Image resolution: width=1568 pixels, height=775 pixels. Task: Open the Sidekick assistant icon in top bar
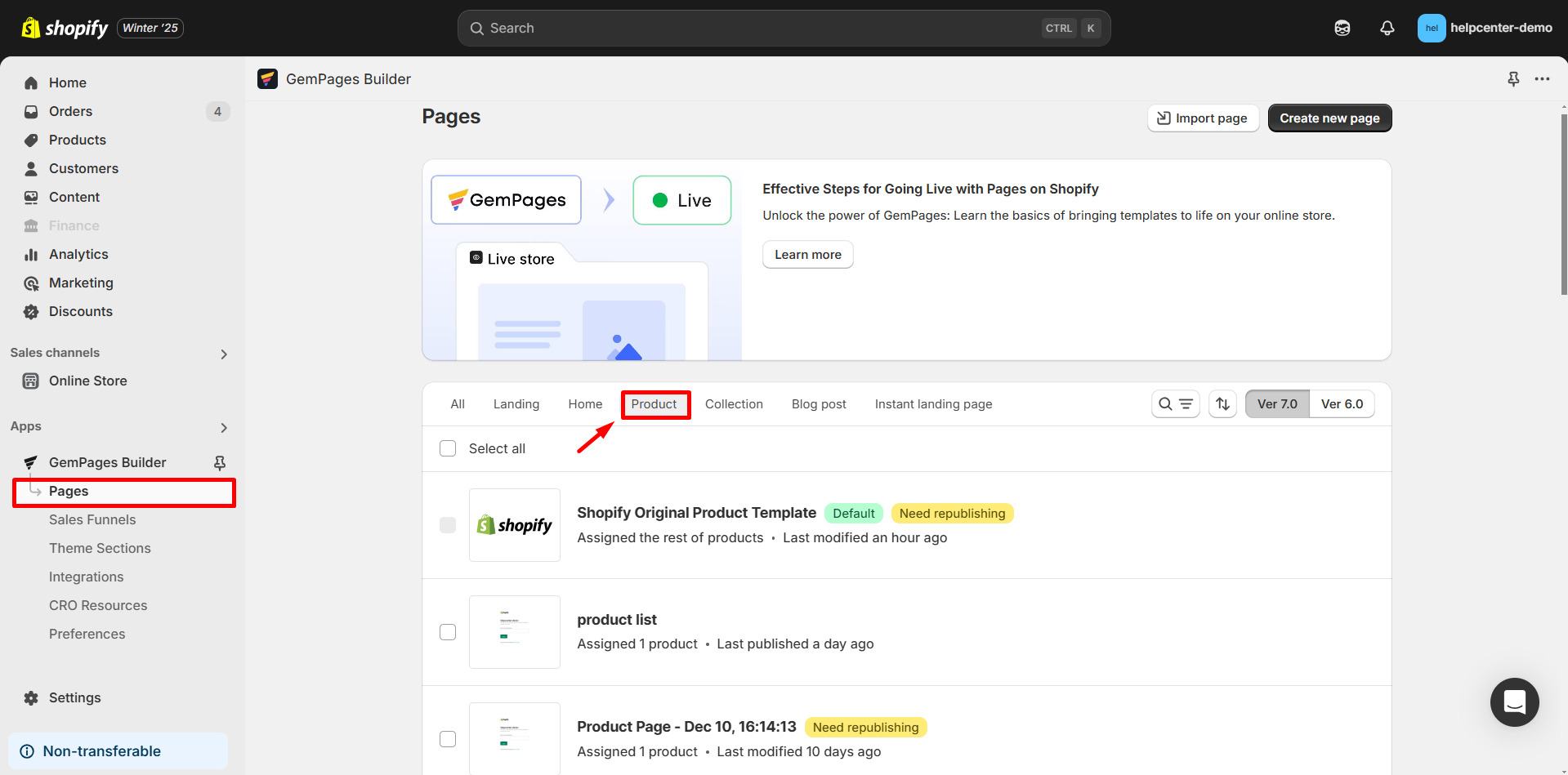pos(1342,29)
